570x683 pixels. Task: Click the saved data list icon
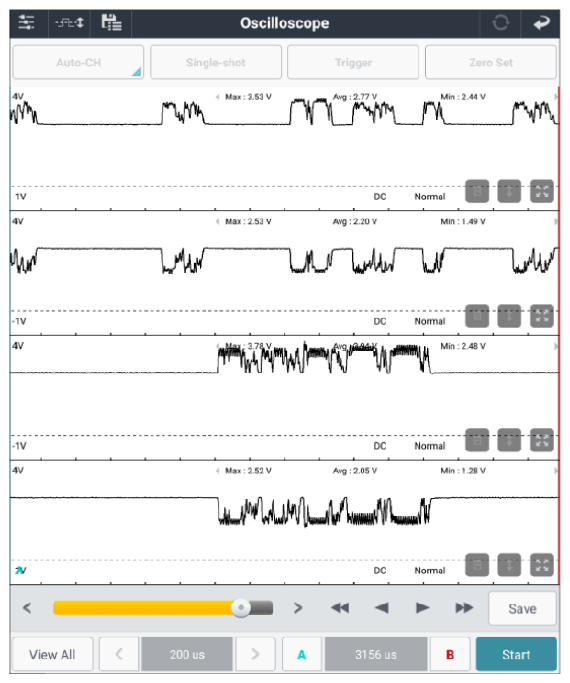point(111,23)
